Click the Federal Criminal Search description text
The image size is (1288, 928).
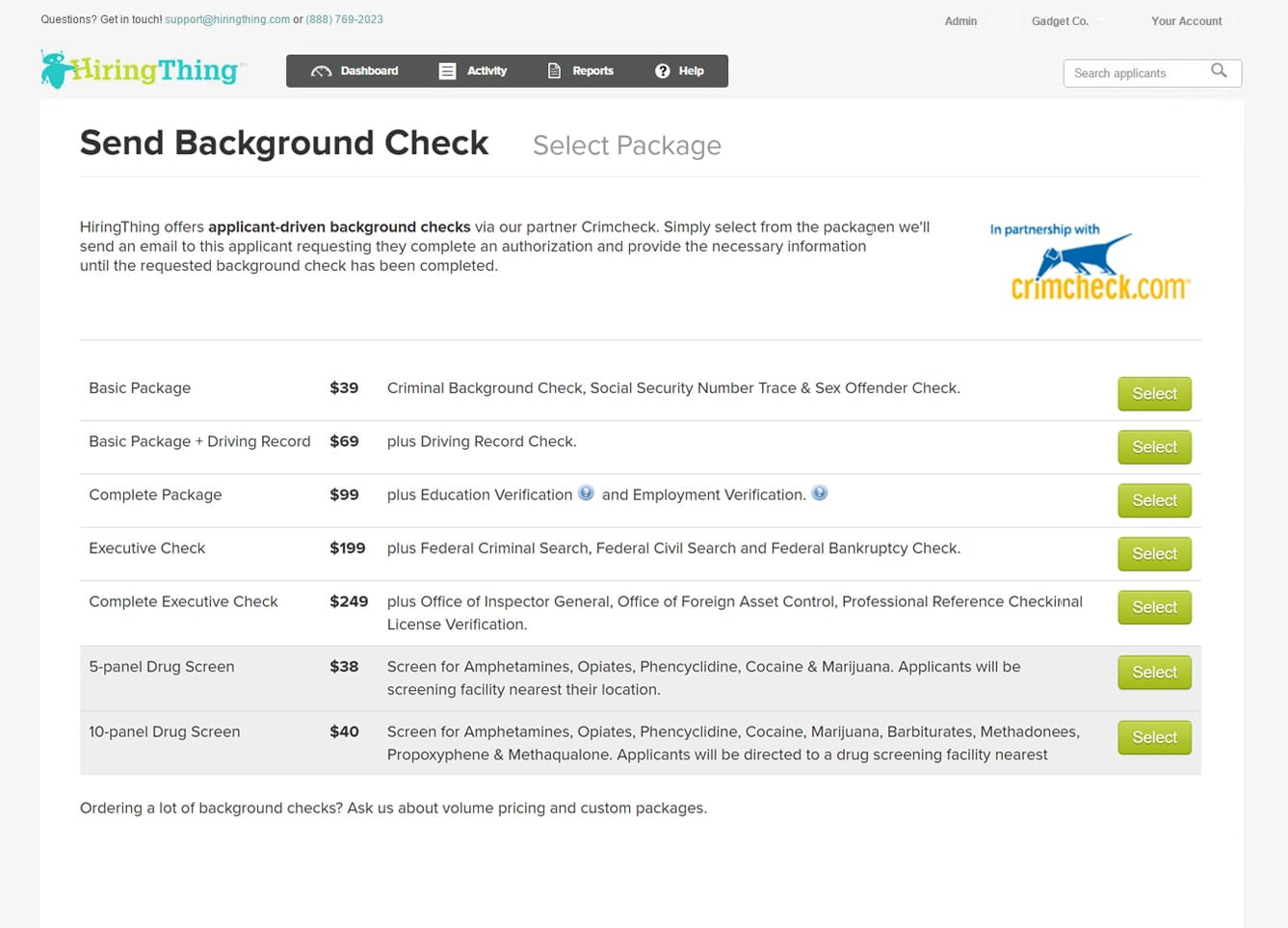coord(673,548)
